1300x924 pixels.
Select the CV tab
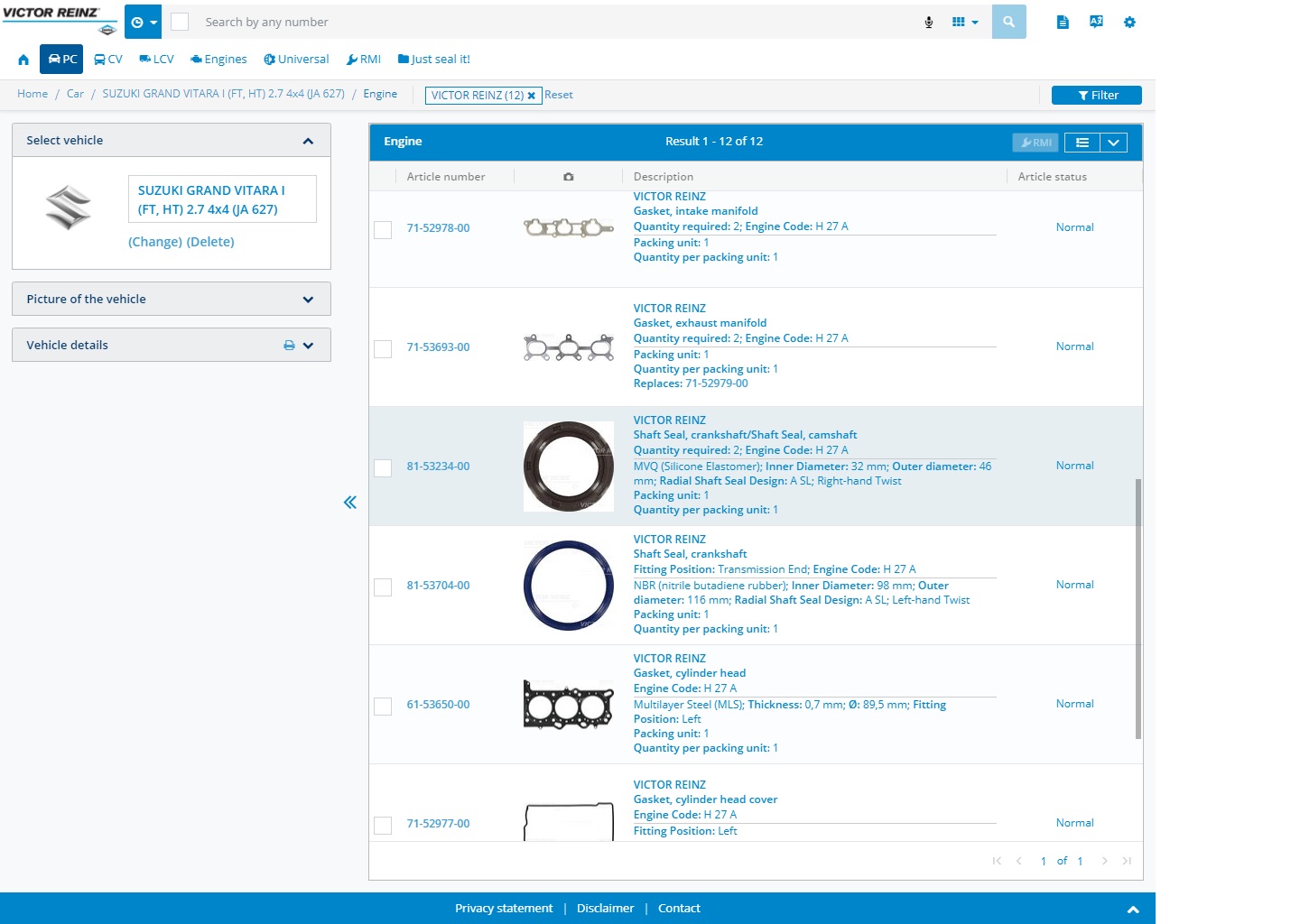pos(108,60)
